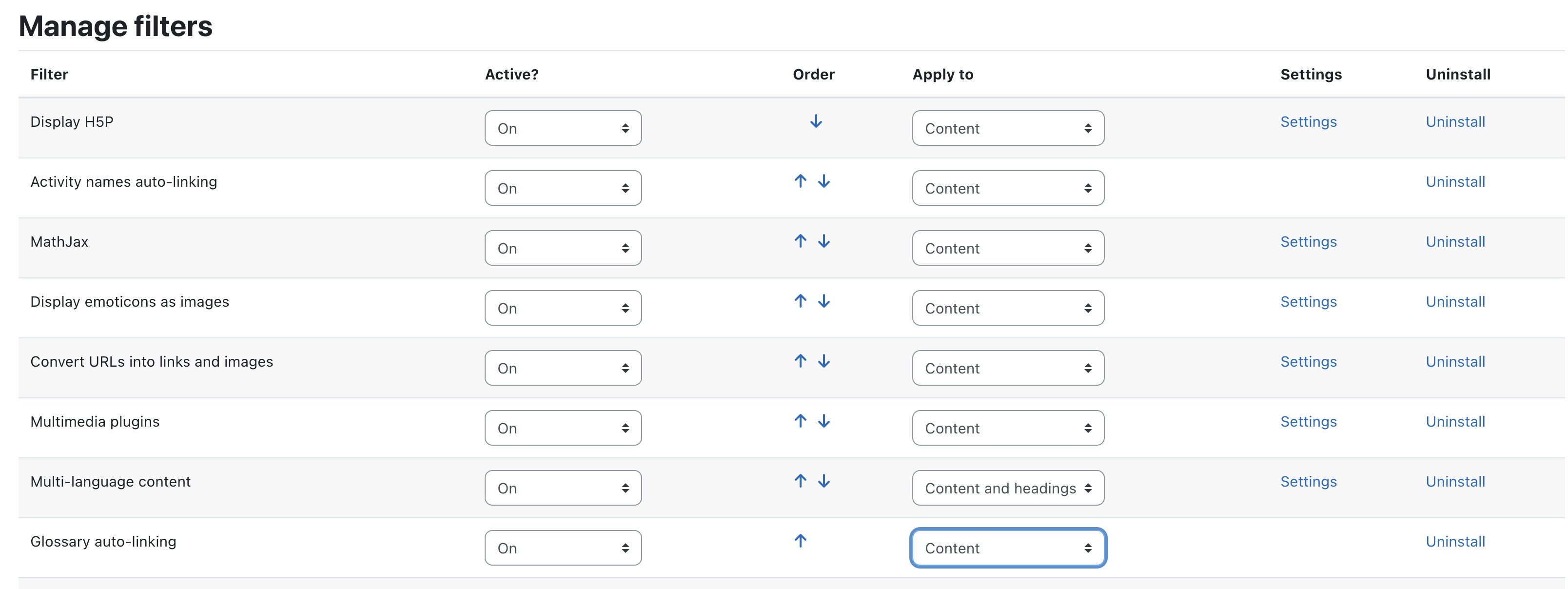
Task: Uninstall Convert URLs into links filter
Action: 1455,361
